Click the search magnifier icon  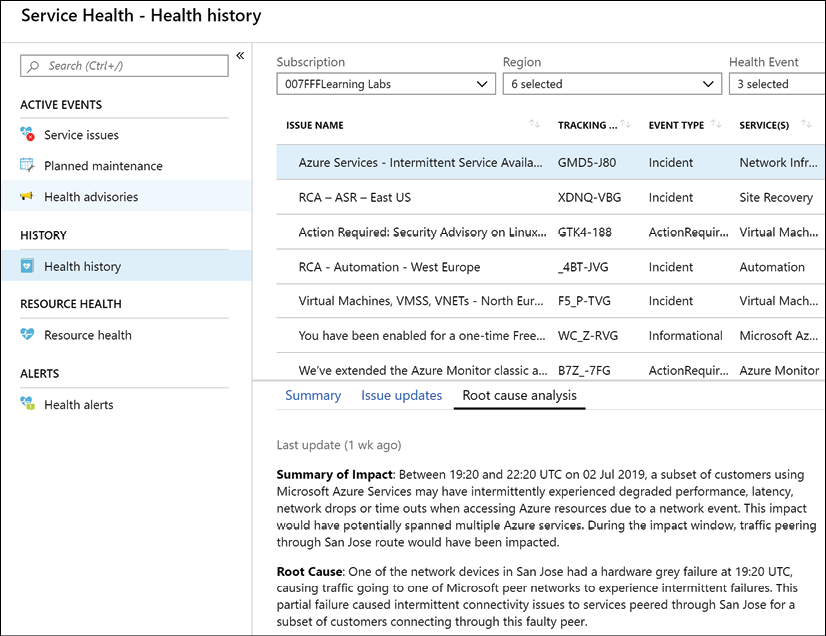(33, 66)
